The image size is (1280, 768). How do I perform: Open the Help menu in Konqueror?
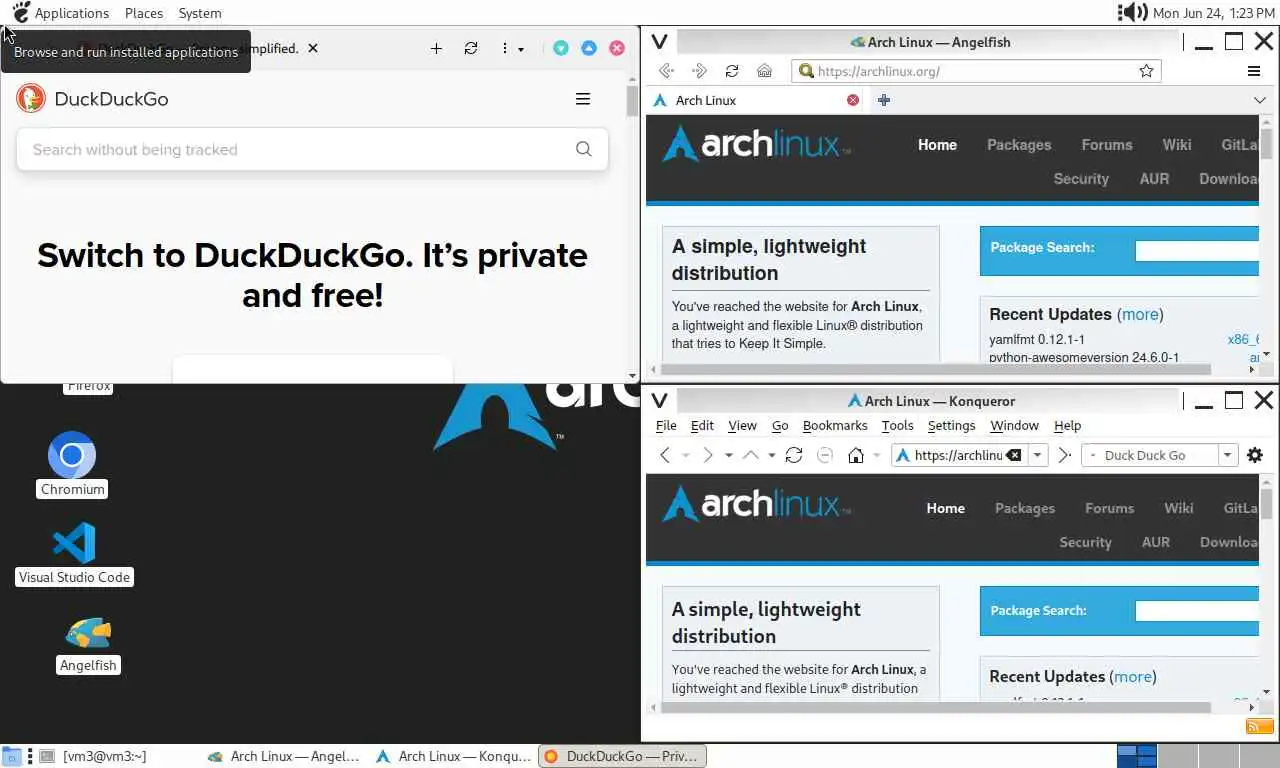coord(1067,425)
